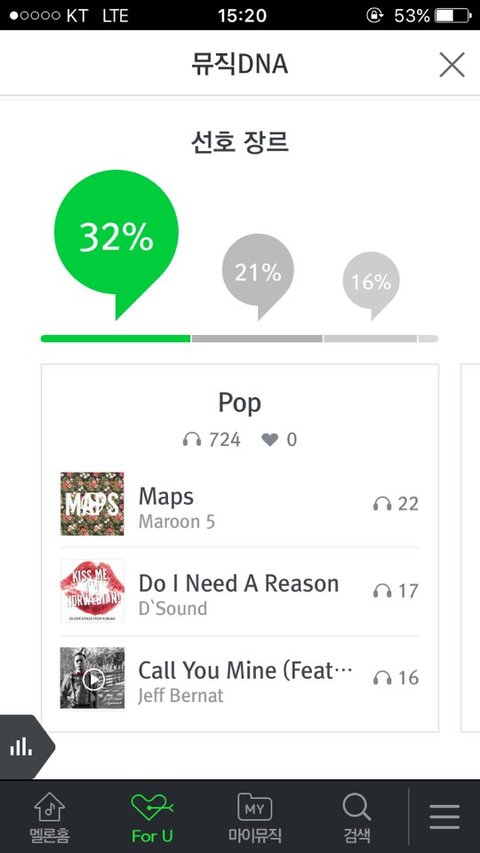Tap the 검색 magnifier icon
480x853 pixels.
click(357, 807)
